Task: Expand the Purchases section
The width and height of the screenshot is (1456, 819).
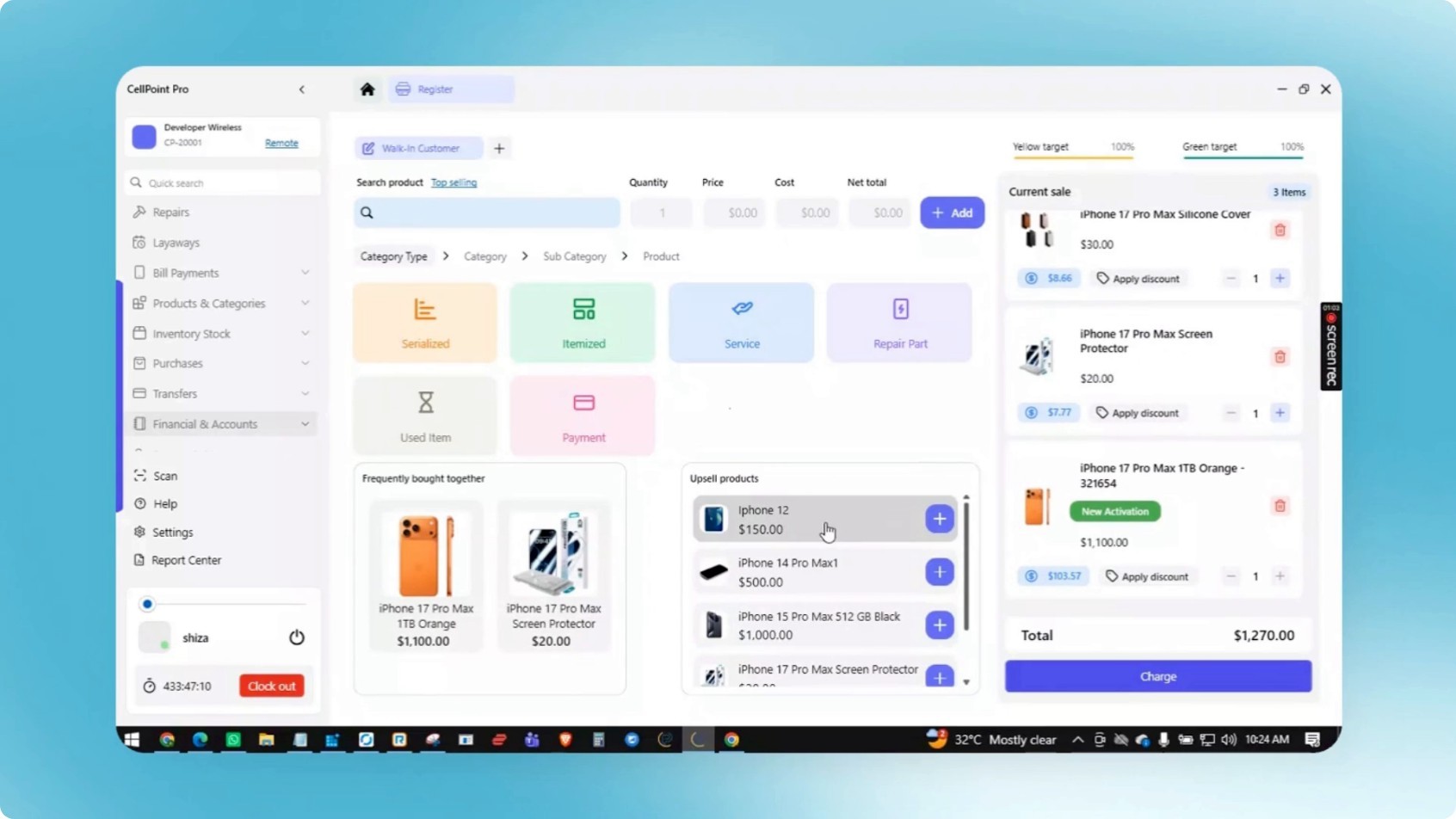Action: click(222, 364)
